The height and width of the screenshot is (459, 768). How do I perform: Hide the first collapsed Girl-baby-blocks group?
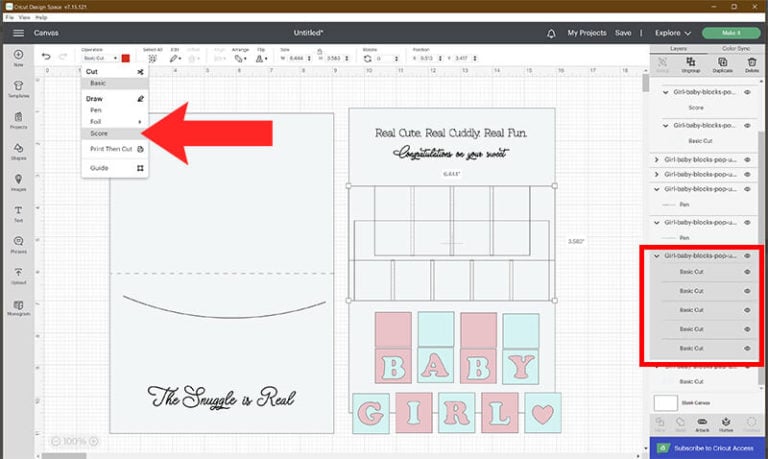click(x=747, y=160)
